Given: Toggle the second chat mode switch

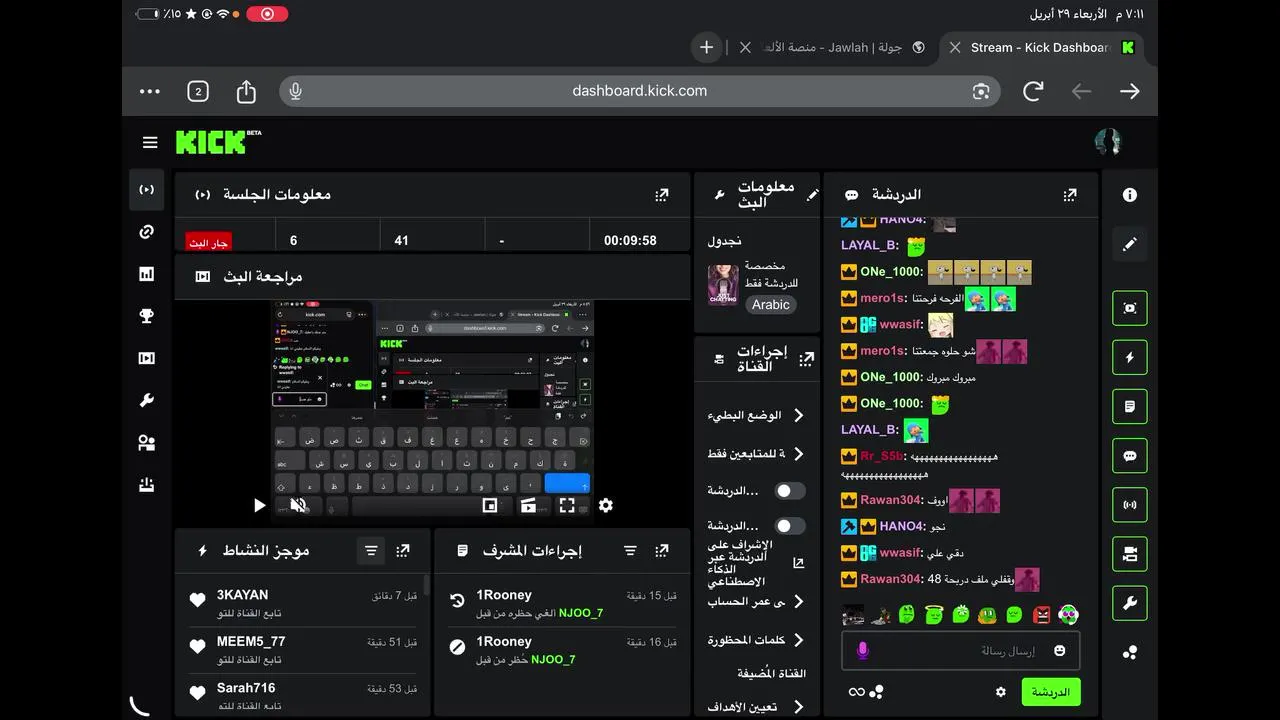Looking at the screenshot, I should (x=790, y=526).
